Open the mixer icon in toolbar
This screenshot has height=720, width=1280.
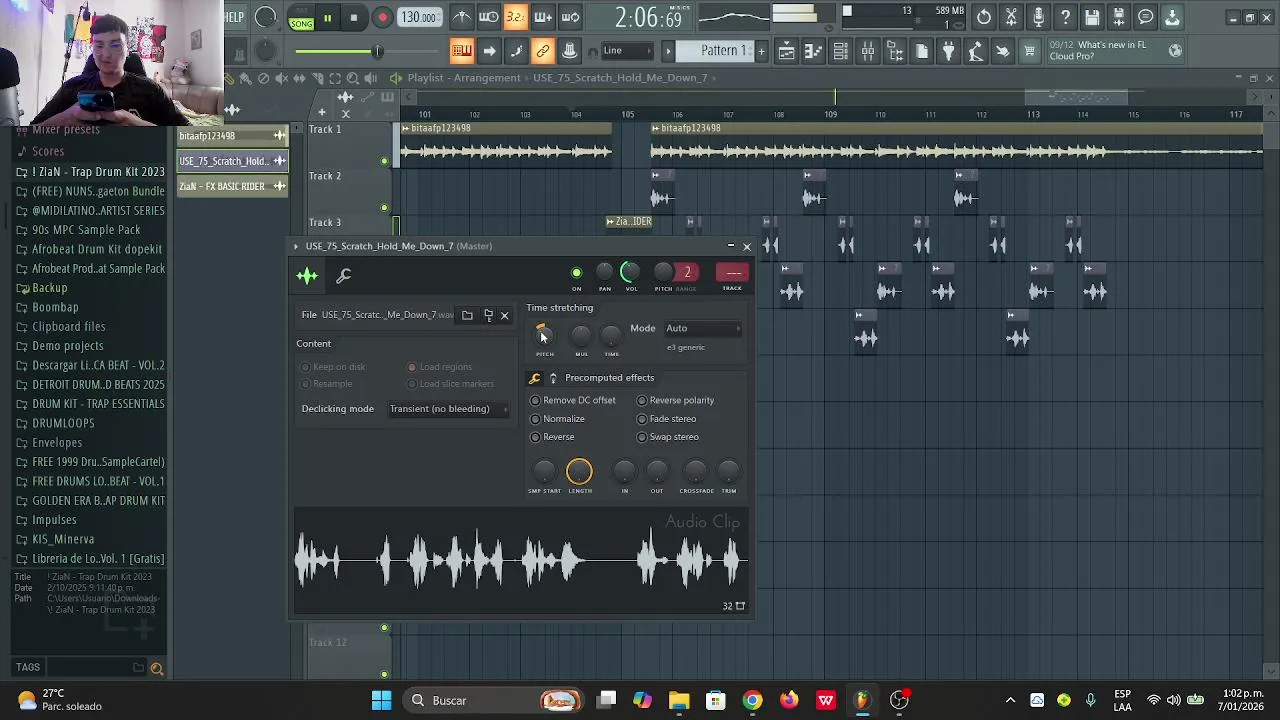pyautogui.click(x=868, y=51)
